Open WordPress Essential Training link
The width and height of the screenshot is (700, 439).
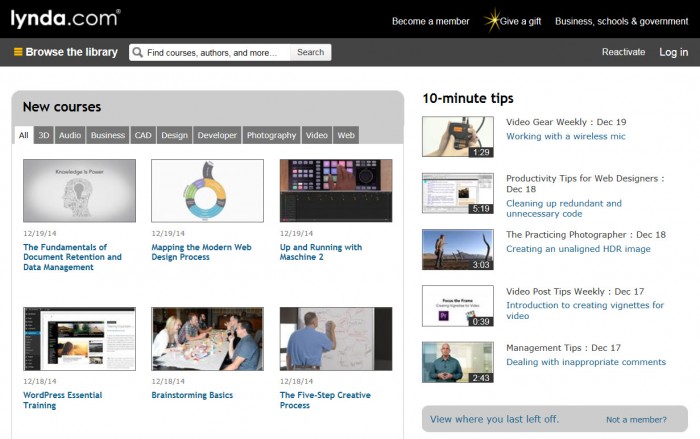pos(62,400)
